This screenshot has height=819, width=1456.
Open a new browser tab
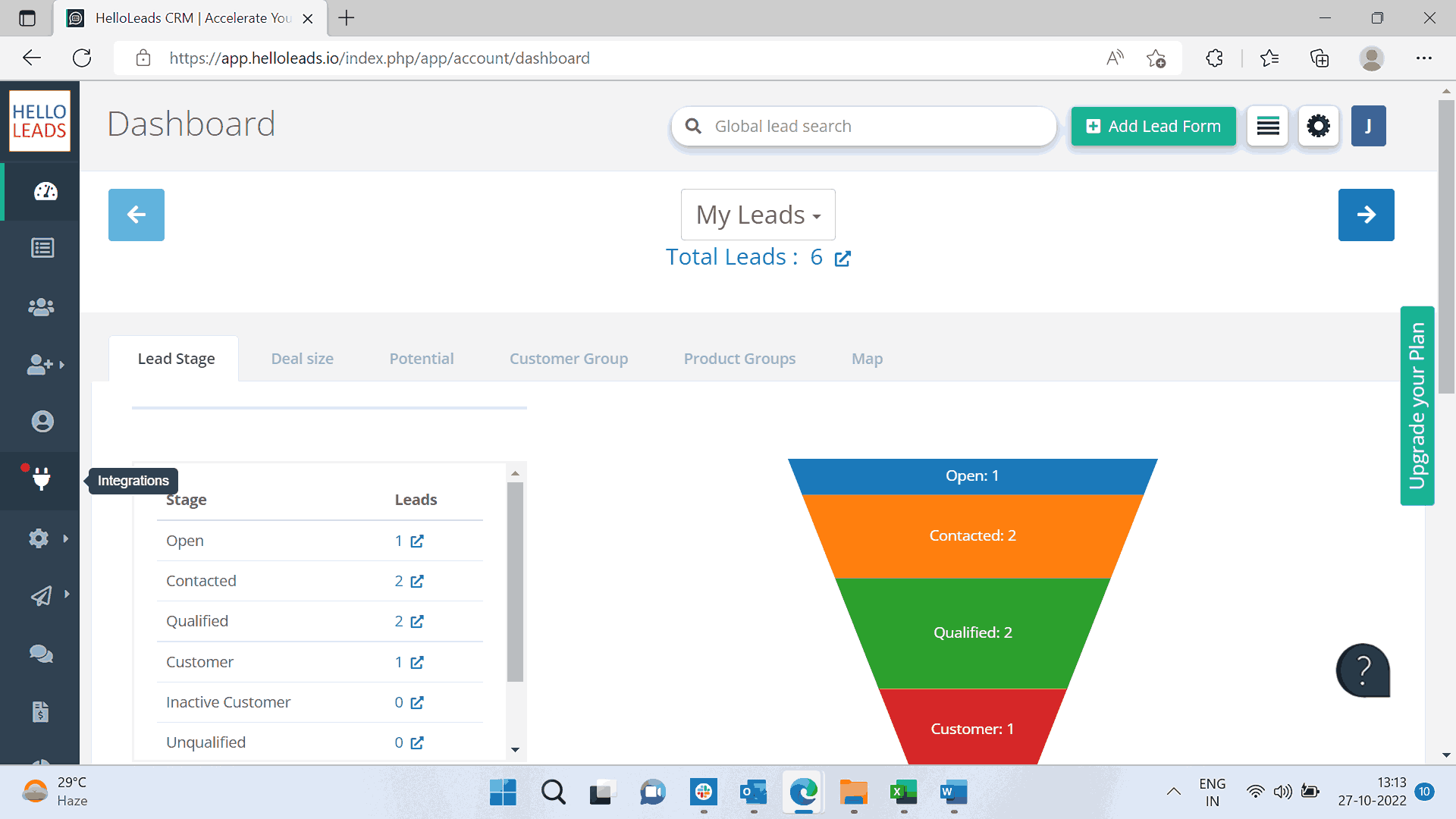pyautogui.click(x=347, y=18)
